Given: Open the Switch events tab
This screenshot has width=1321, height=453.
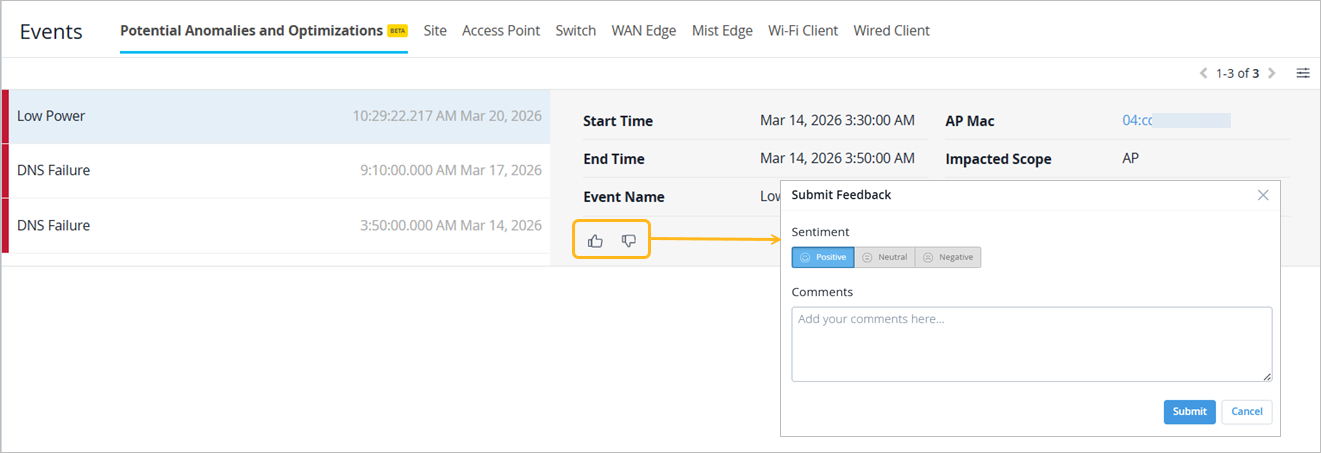Looking at the screenshot, I should (576, 31).
